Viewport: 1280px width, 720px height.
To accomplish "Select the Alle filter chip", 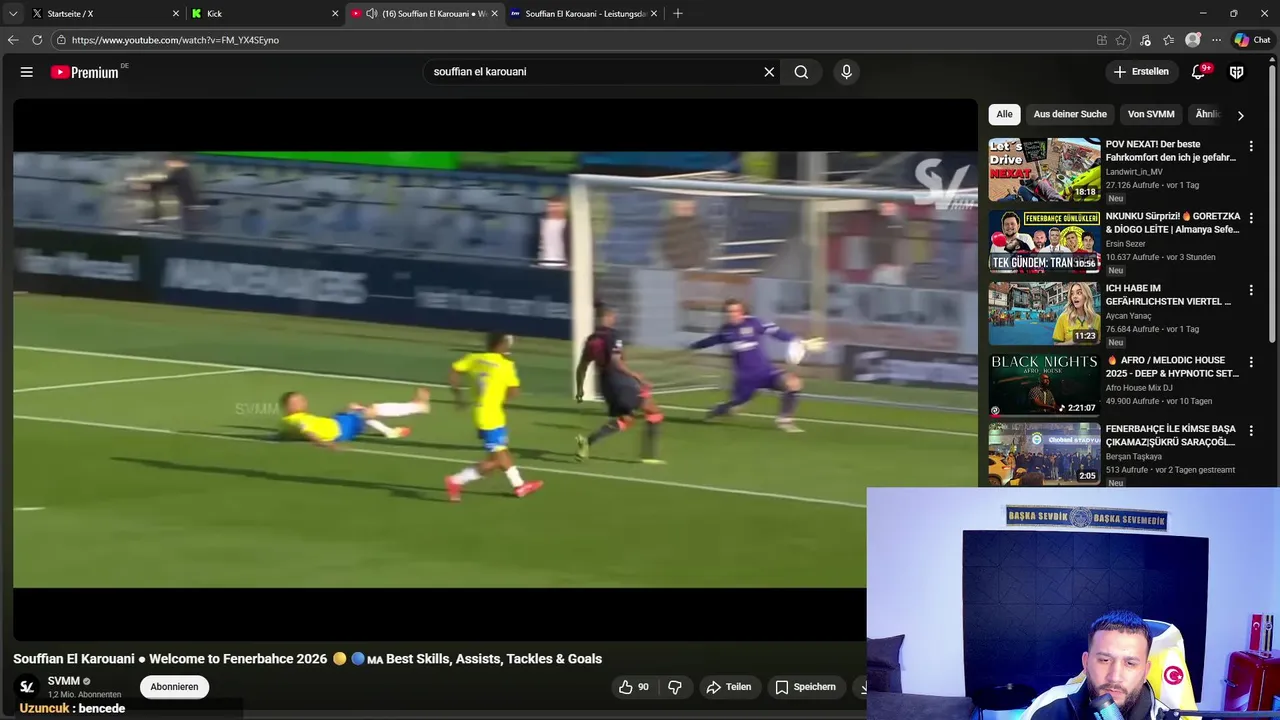I will (x=1004, y=114).
